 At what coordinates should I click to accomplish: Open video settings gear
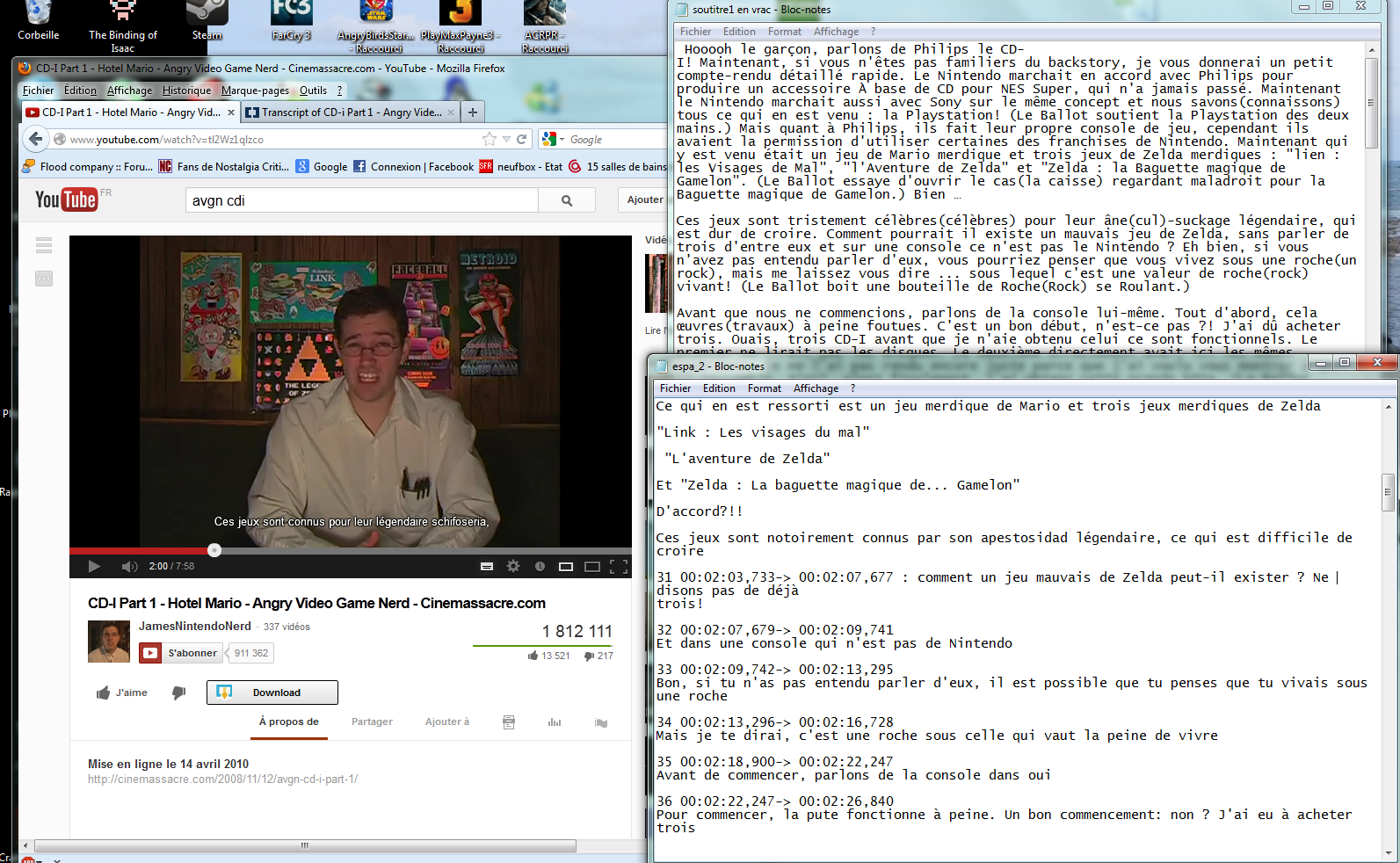(x=513, y=567)
